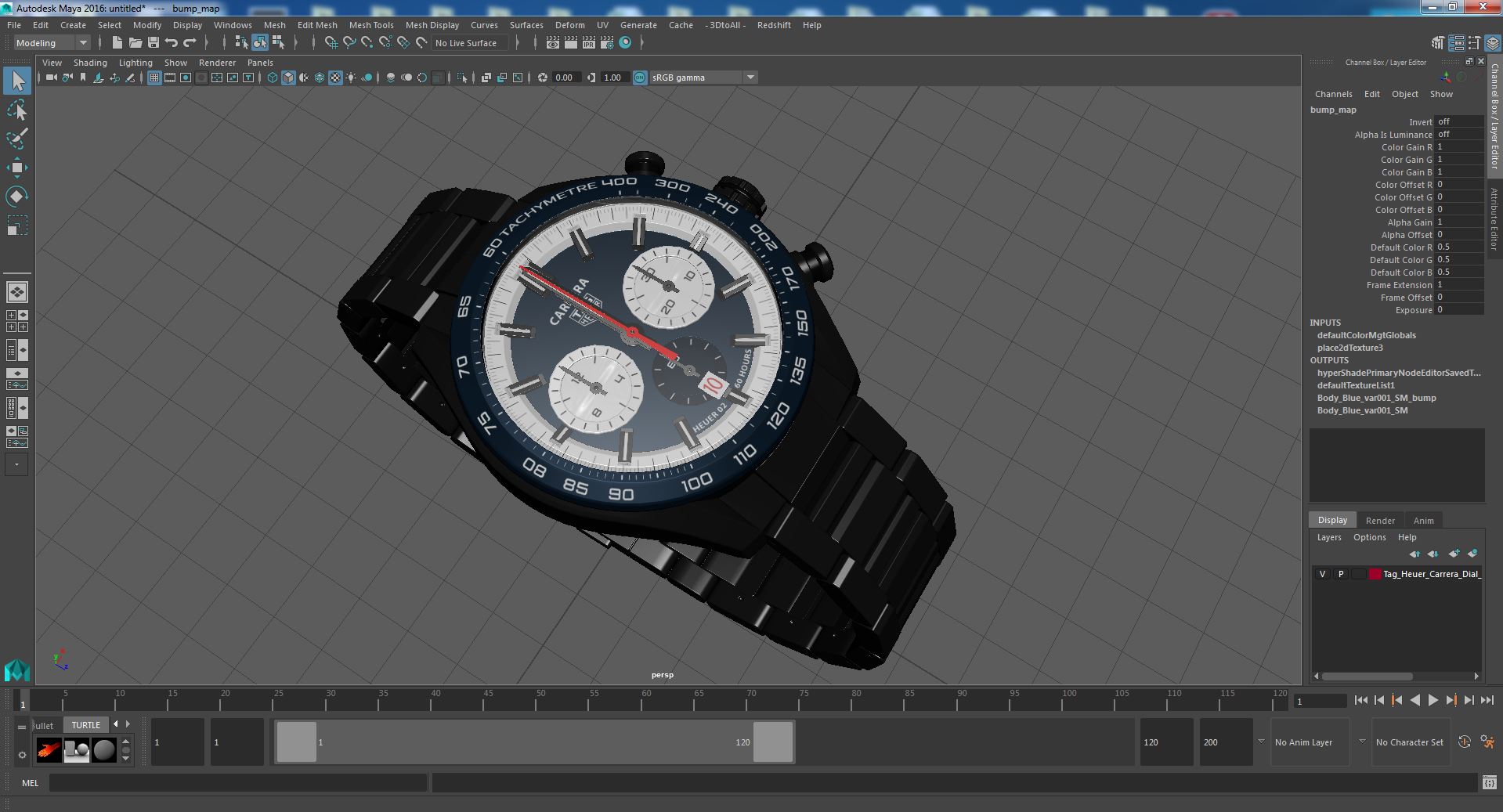Click the Select by component type icon
This screenshot has width=1503, height=812.
[277, 43]
